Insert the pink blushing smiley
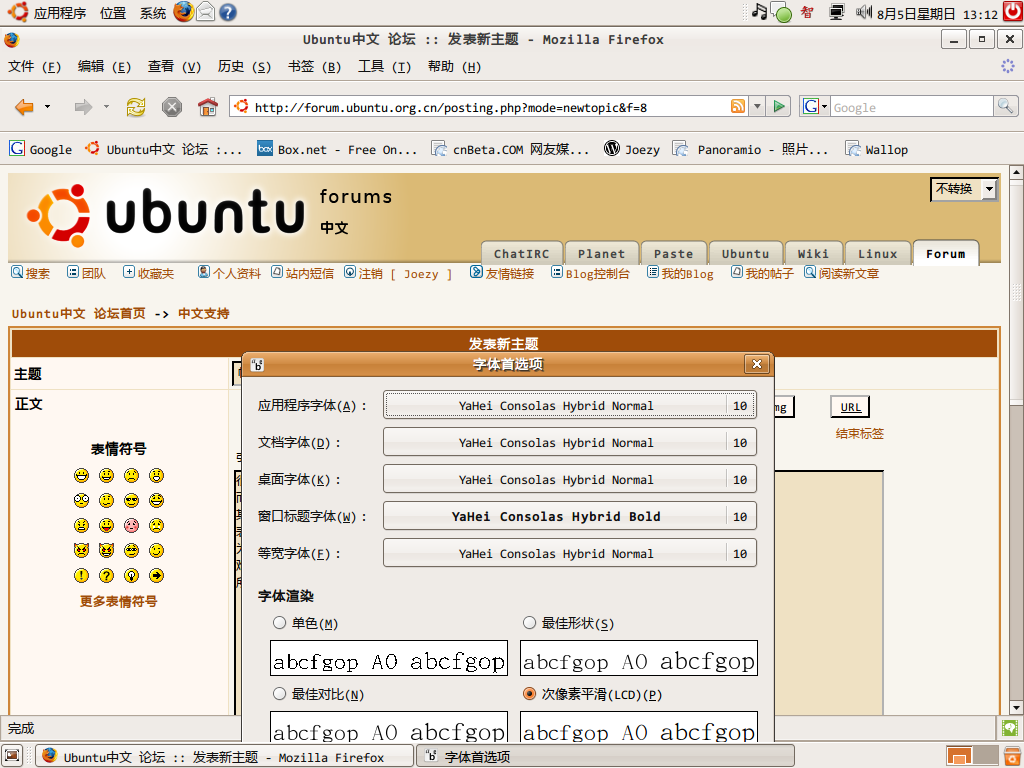 click(x=131, y=525)
